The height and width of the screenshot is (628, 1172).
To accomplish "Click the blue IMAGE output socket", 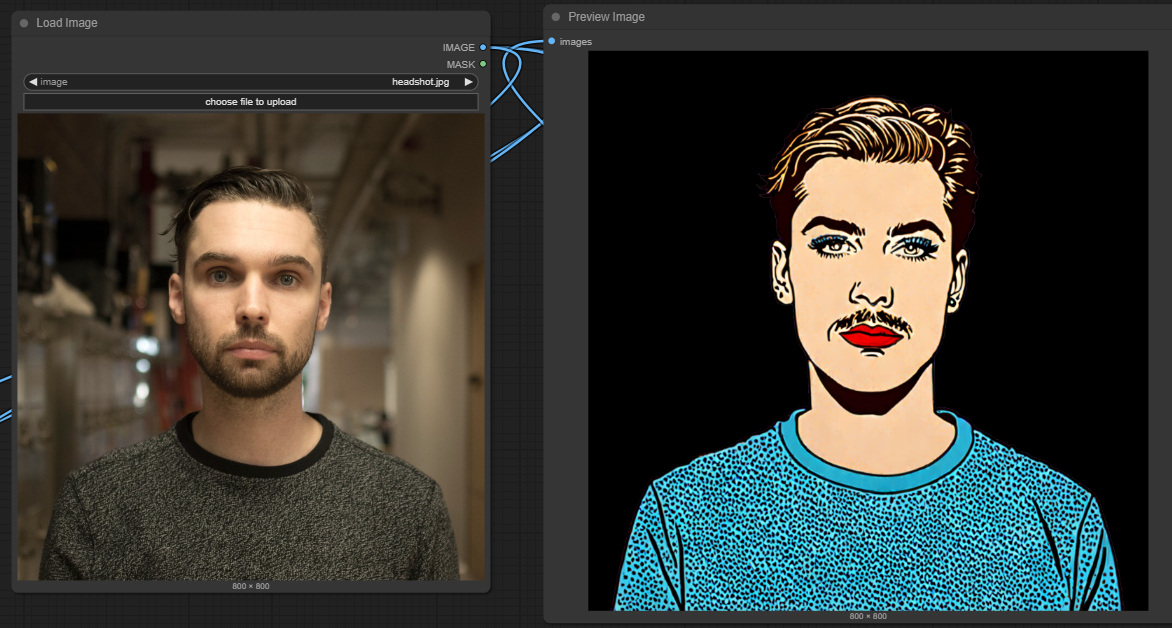I will pyautogui.click(x=483, y=47).
